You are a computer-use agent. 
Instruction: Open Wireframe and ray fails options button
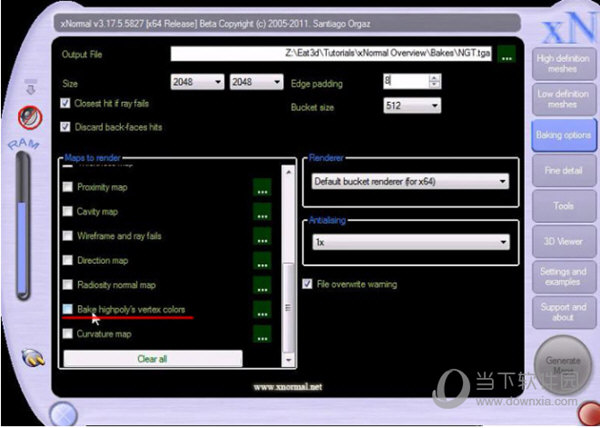tap(262, 236)
